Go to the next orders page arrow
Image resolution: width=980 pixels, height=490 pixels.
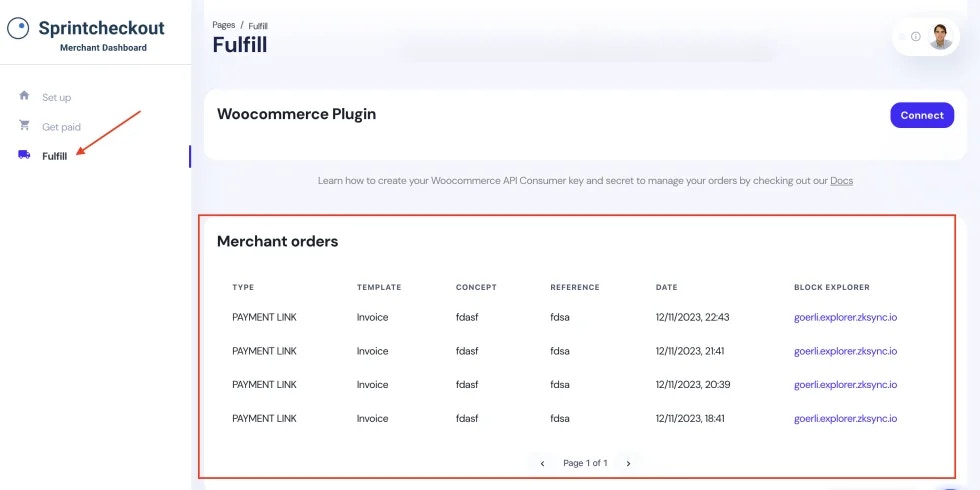[628, 463]
